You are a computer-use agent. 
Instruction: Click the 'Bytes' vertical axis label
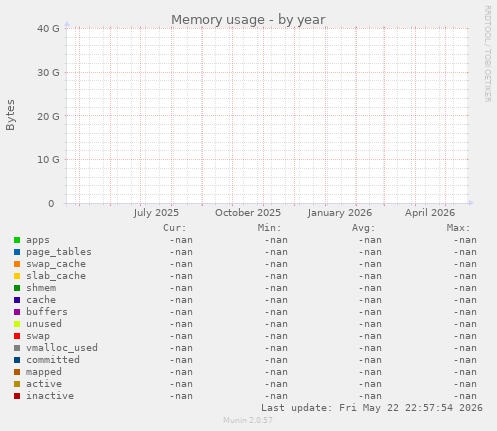[x=11, y=115]
